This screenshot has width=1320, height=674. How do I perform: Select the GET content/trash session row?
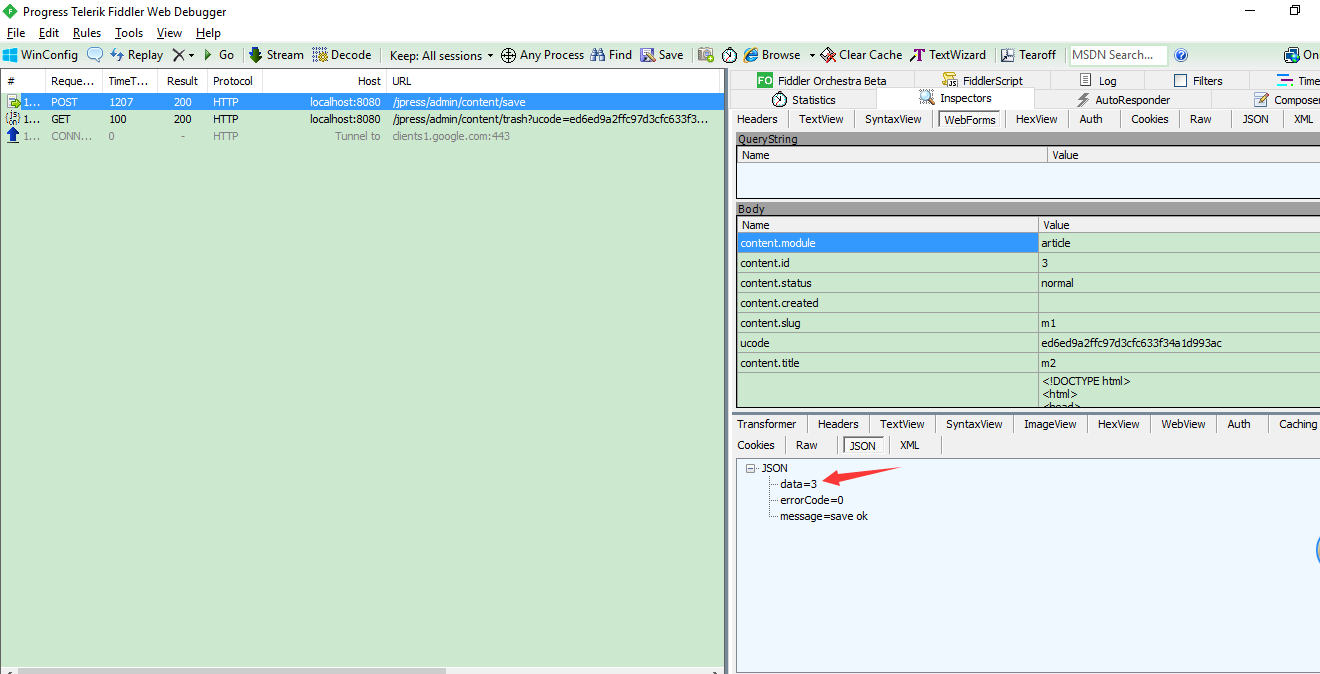[x=361, y=119]
